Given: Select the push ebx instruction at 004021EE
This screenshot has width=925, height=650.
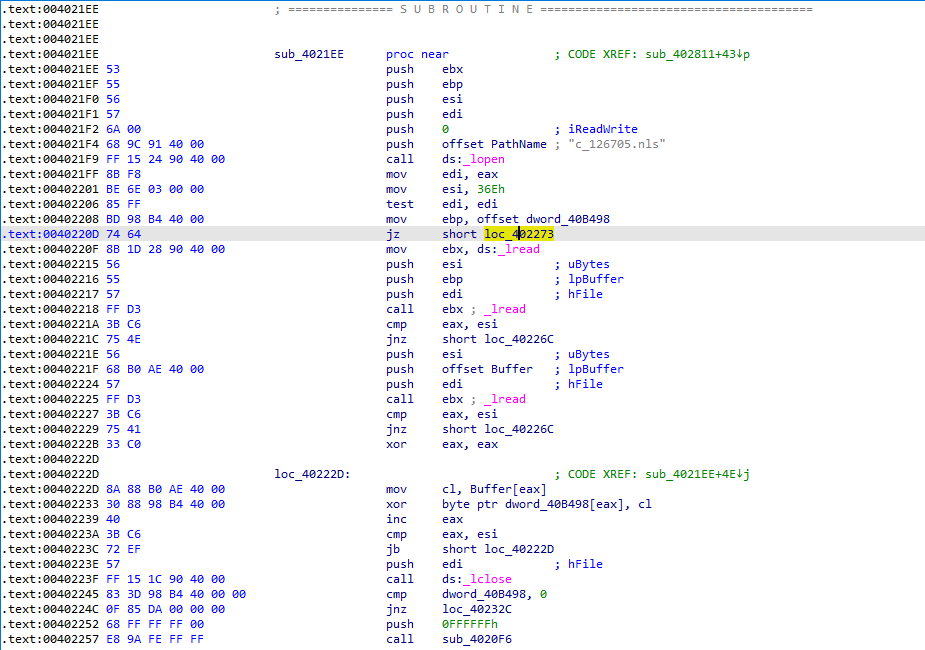Looking at the screenshot, I should (x=424, y=69).
